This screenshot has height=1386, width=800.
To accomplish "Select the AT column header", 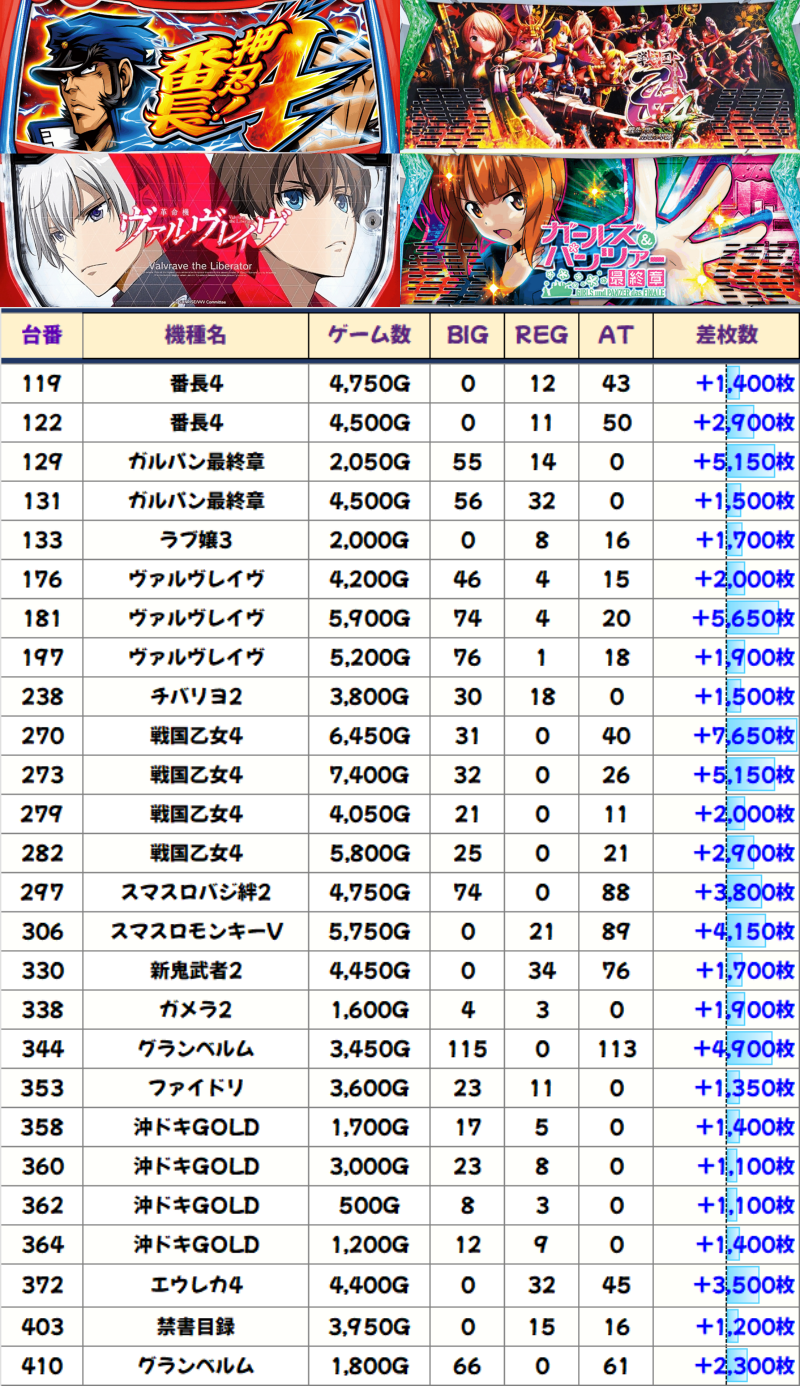I will click(616, 336).
